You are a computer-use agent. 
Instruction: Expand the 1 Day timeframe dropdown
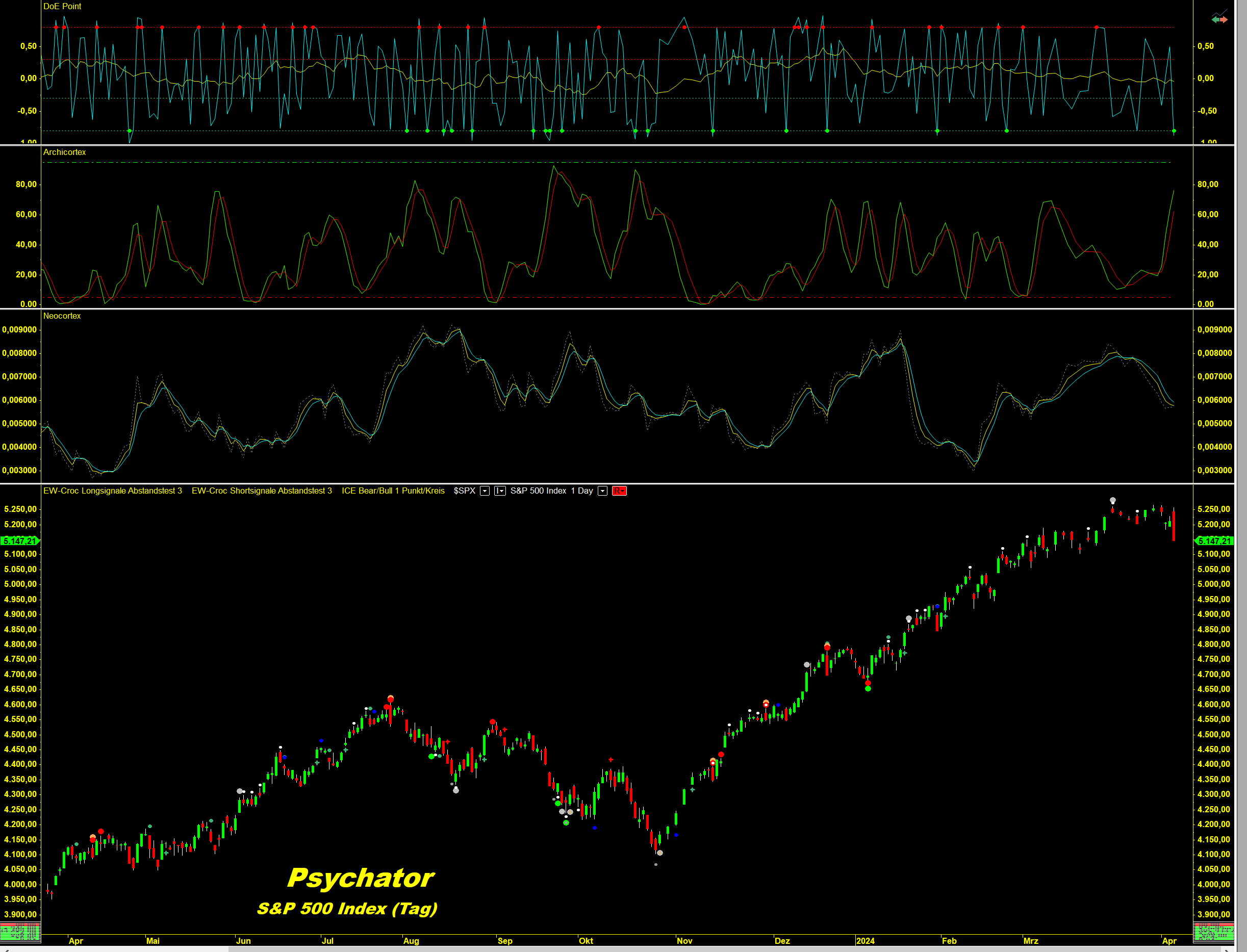tap(602, 491)
